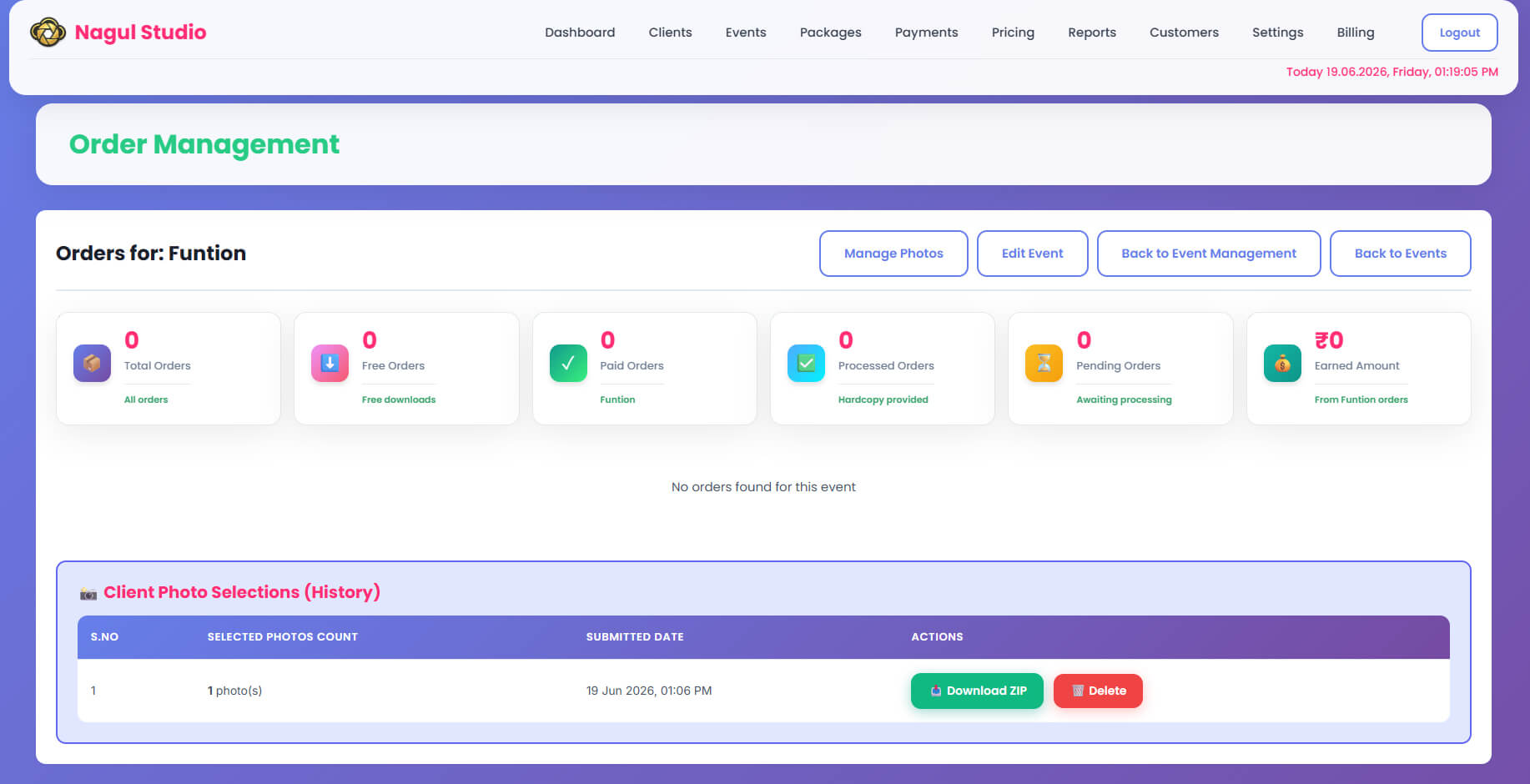This screenshot has height=784, width=1530.
Task: Click the Total Orders box icon
Action: click(92, 364)
